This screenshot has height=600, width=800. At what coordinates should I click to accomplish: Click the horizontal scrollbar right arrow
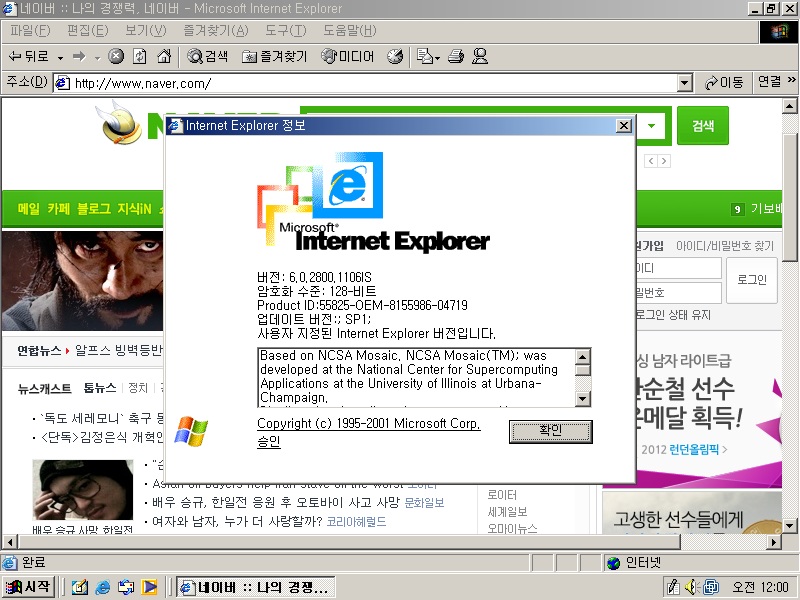tap(774, 542)
